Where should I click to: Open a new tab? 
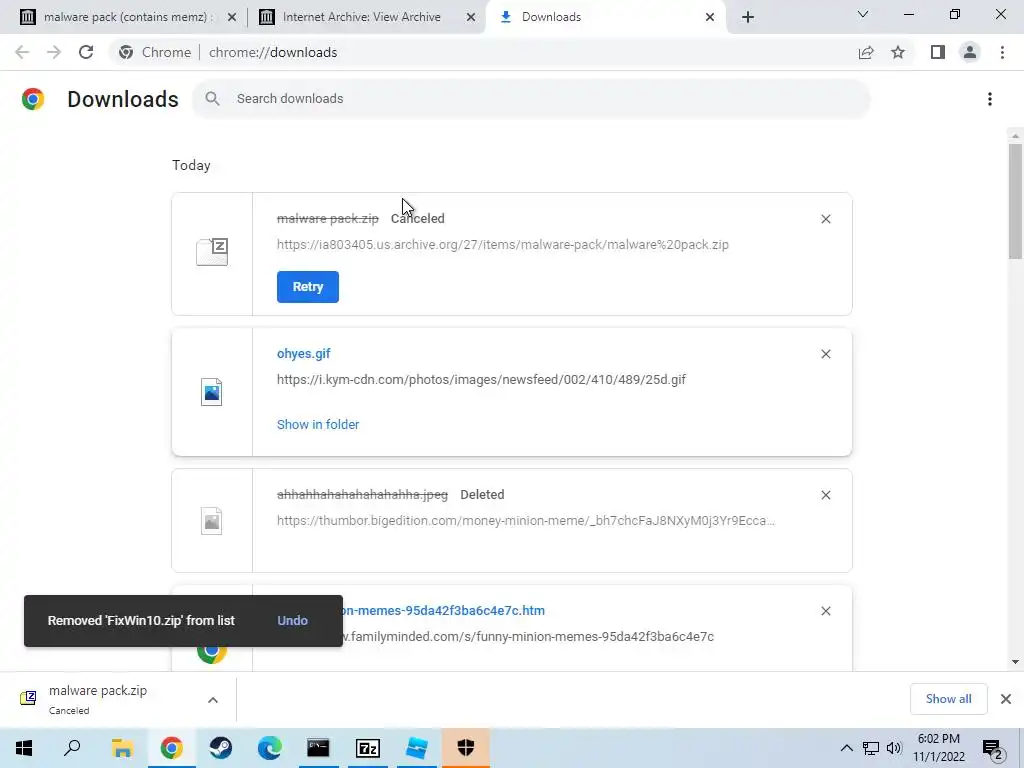[x=748, y=17]
